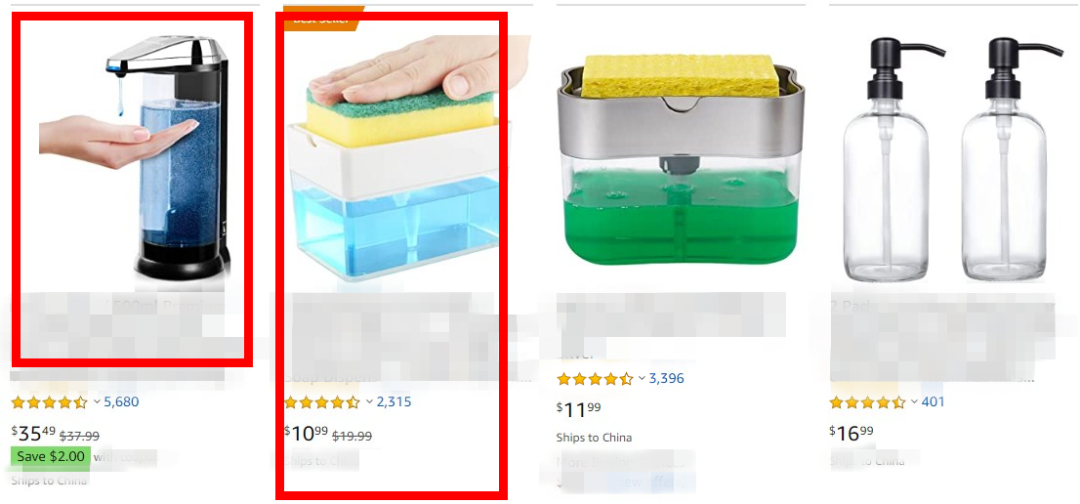Click the $35.49 price
Image resolution: width=1080 pixels, height=504 pixels.
(34, 434)
